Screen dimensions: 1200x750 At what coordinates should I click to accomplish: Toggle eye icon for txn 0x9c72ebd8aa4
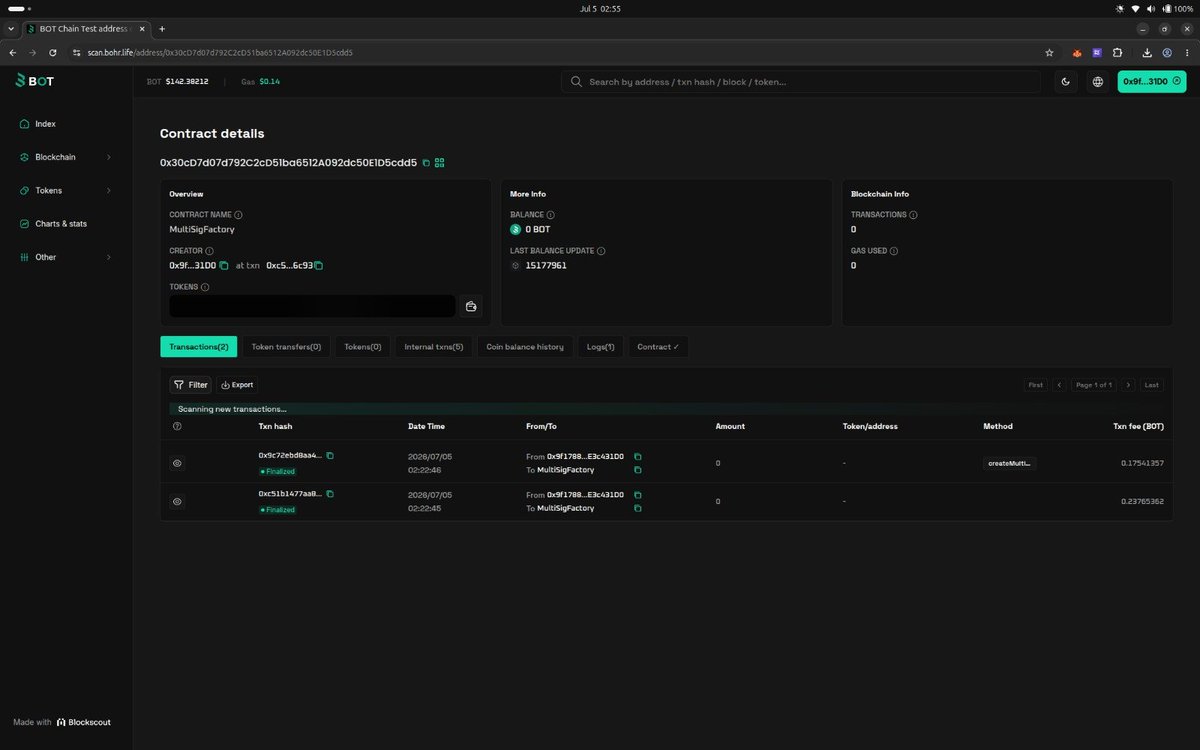tap(177, 463)
